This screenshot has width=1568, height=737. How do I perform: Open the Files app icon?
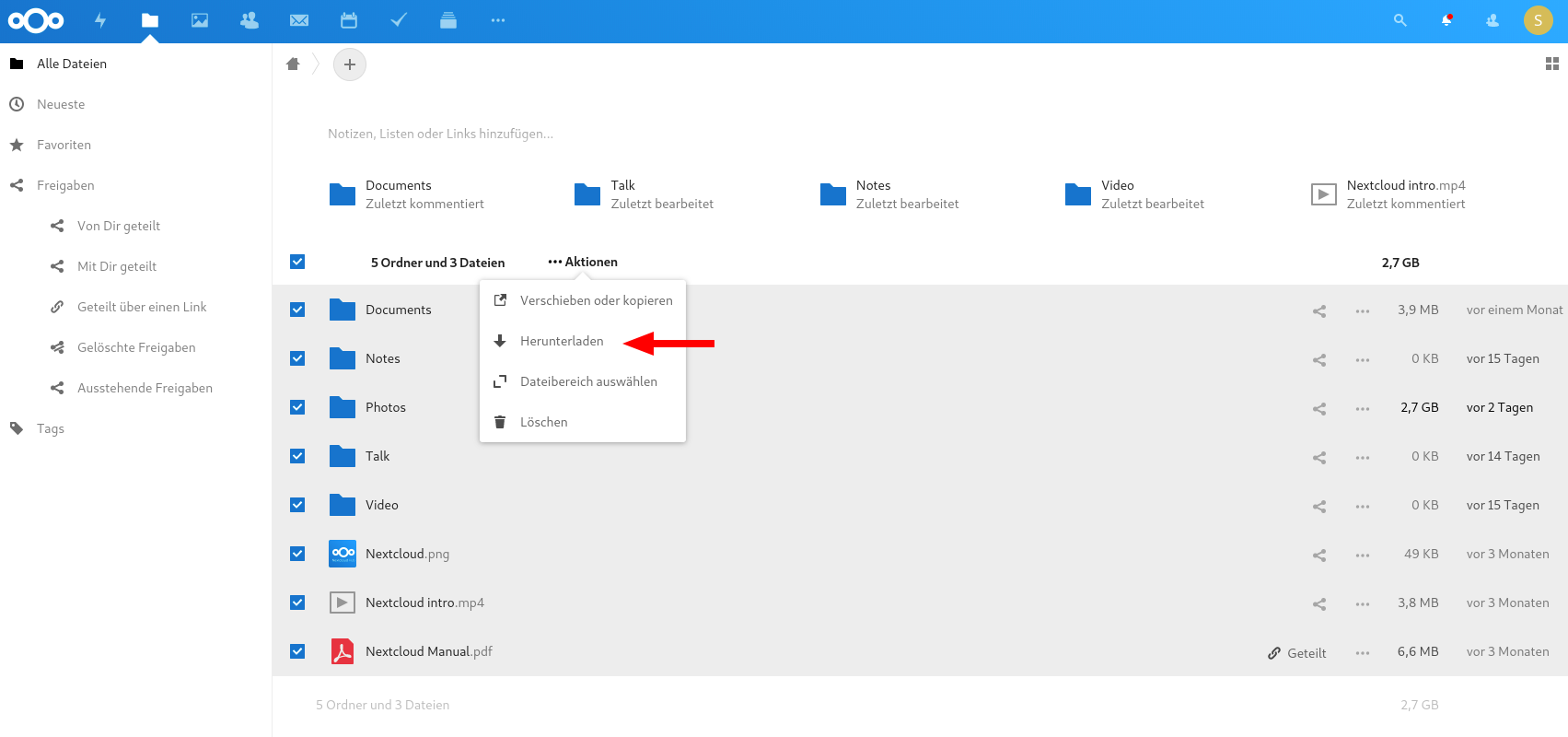tap(150, 20)
